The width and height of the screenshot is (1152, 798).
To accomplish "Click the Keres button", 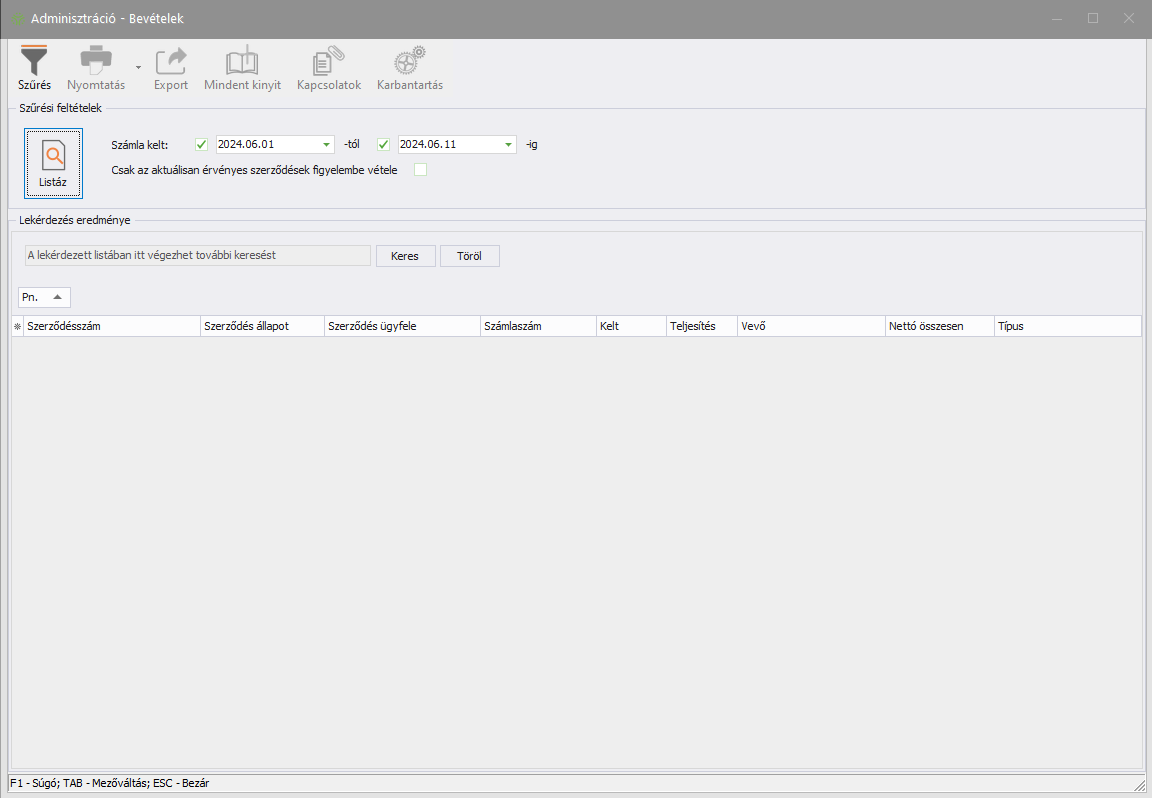I will tap(405, 256).
